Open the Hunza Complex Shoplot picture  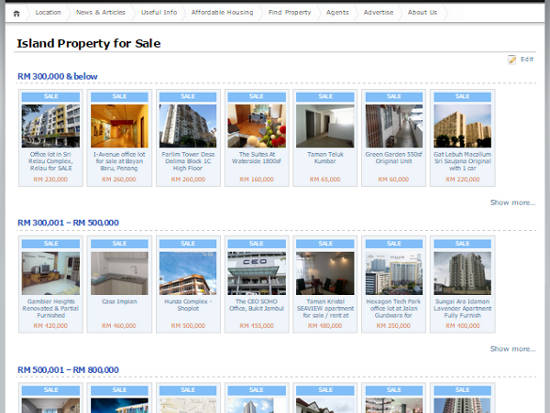point(188,273)
